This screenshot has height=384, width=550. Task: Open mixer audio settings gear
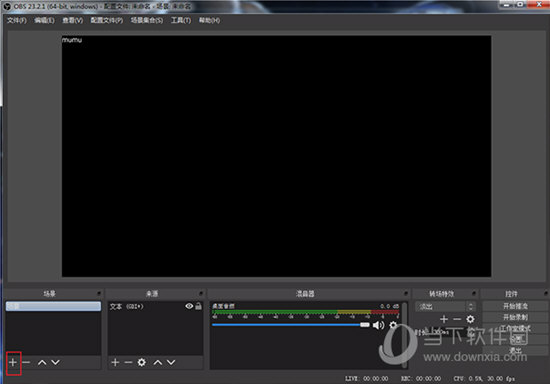(393, 325)
